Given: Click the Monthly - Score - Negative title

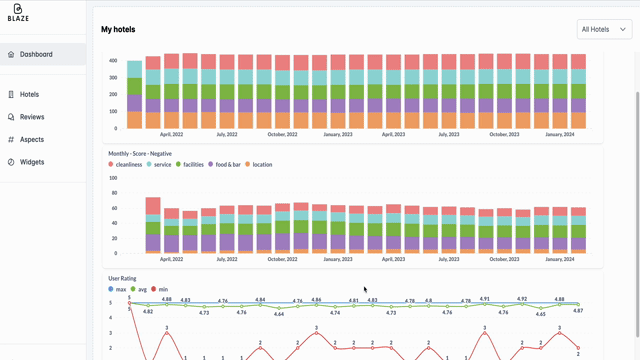Looking at the screenshot, I should tap(140, 153).
